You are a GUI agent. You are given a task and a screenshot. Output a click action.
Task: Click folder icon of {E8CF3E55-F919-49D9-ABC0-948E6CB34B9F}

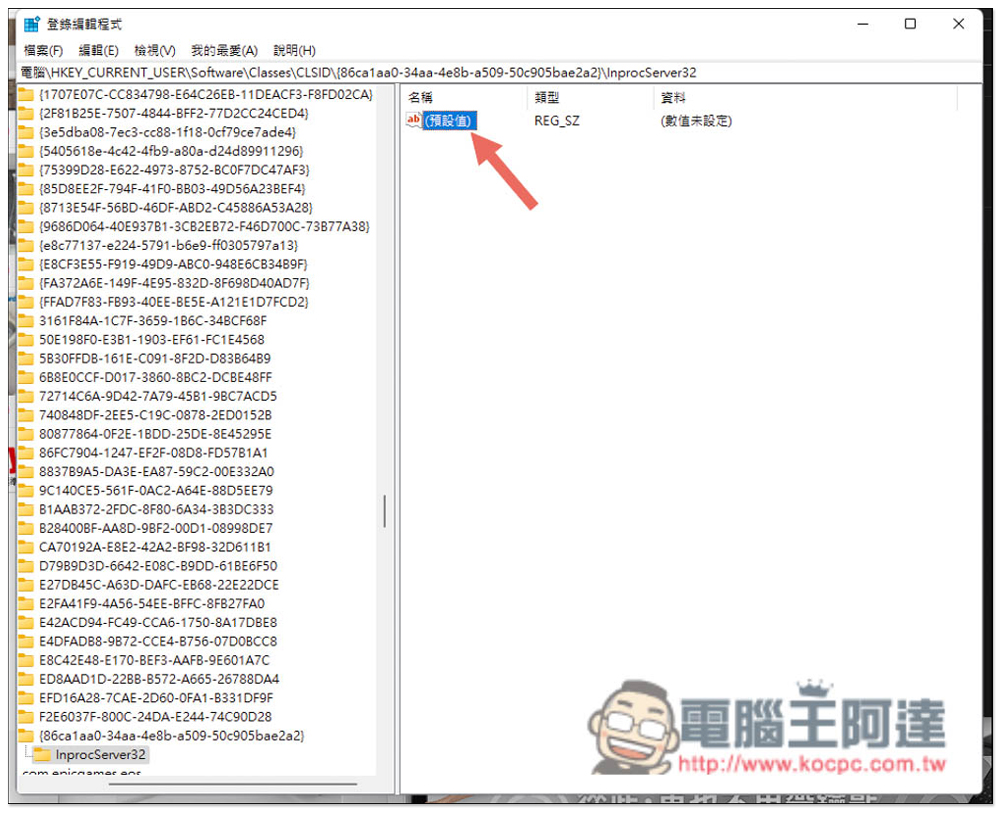(x=26, y=264)
